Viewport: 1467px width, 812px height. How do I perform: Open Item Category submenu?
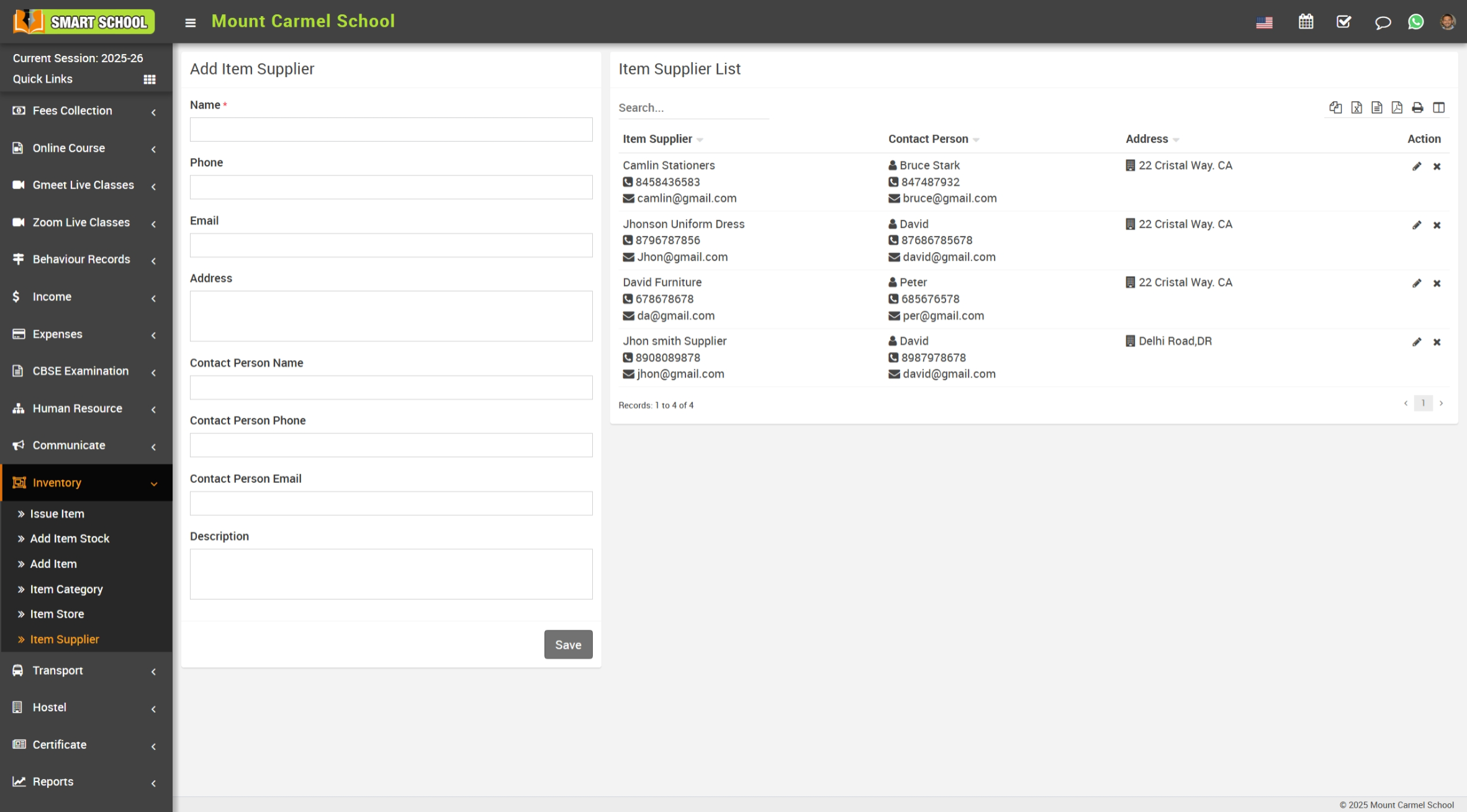66,589
